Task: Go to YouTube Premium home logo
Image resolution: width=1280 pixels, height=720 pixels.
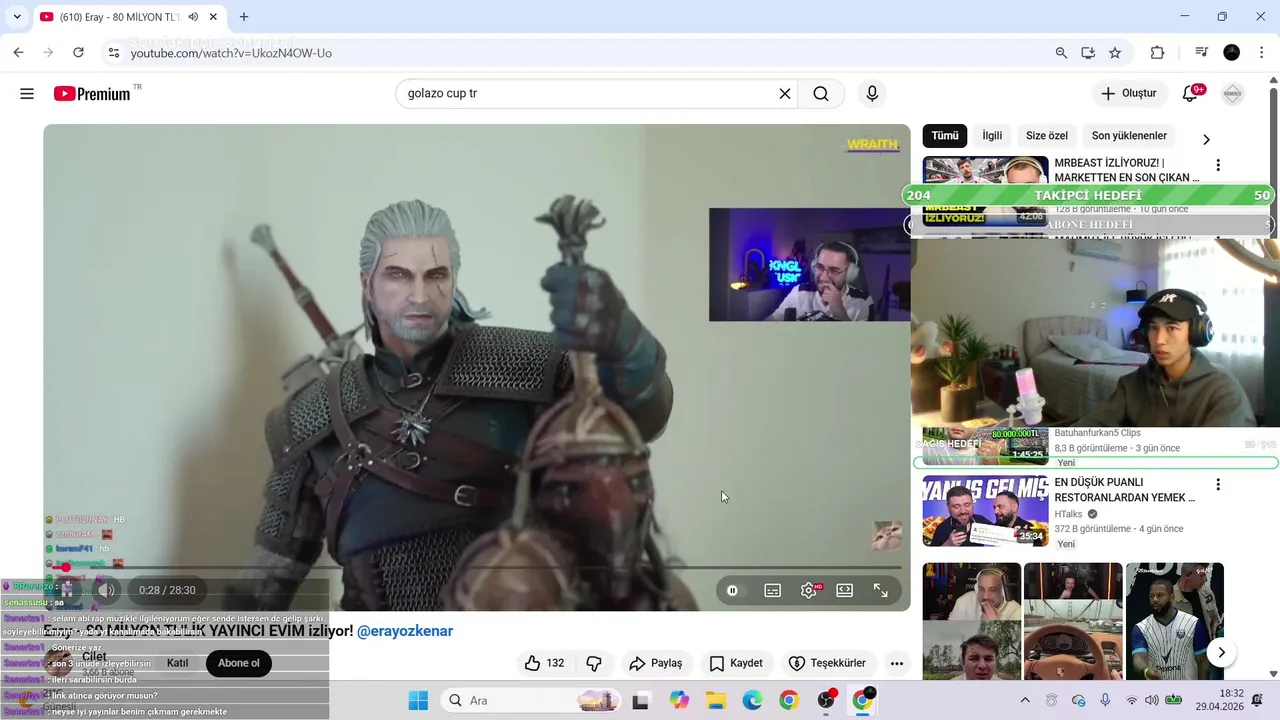Action: (x=92, y=94)
